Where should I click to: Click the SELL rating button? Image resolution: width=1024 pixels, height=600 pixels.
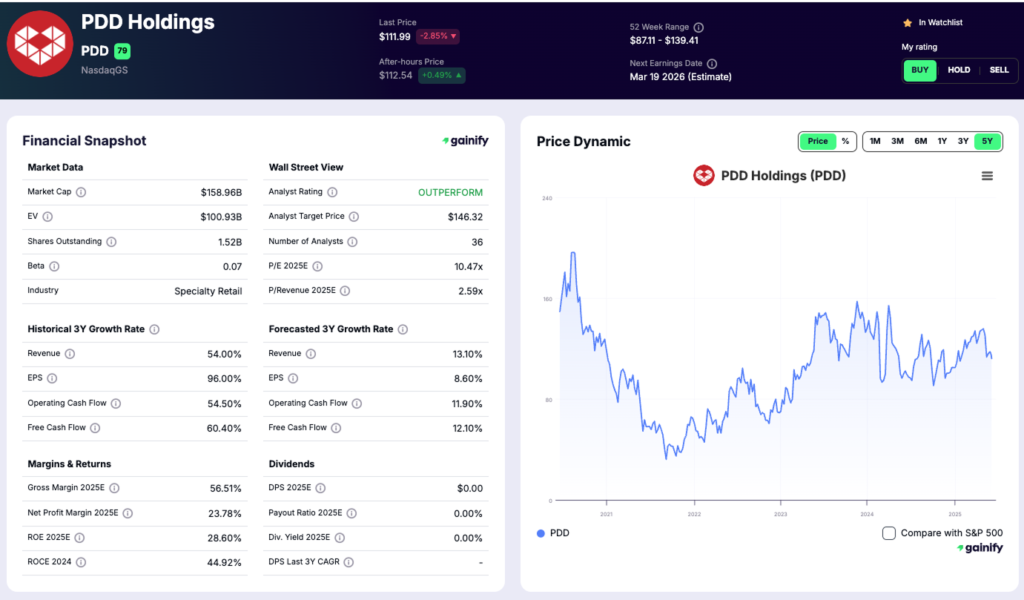pyautogui.click(x=1000, y=70)
